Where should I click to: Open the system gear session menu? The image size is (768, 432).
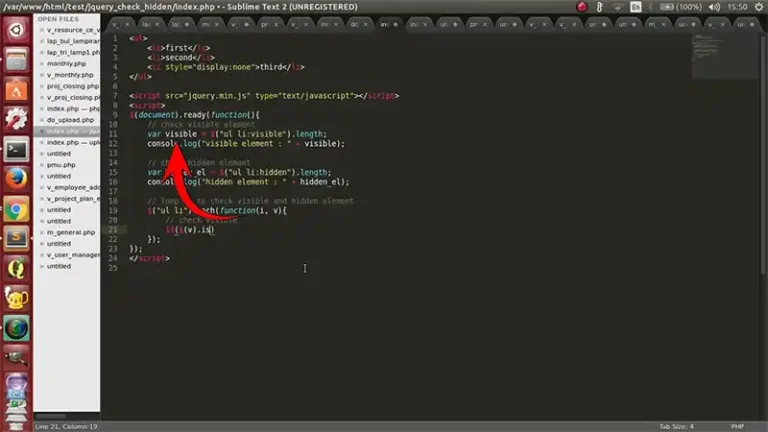pos(759,7)
